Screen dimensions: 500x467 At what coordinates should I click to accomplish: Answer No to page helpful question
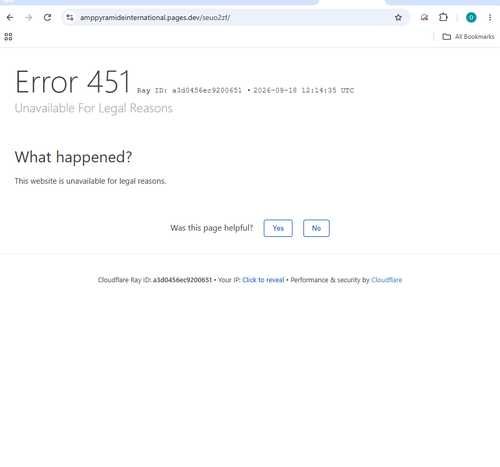pos(316,228)
